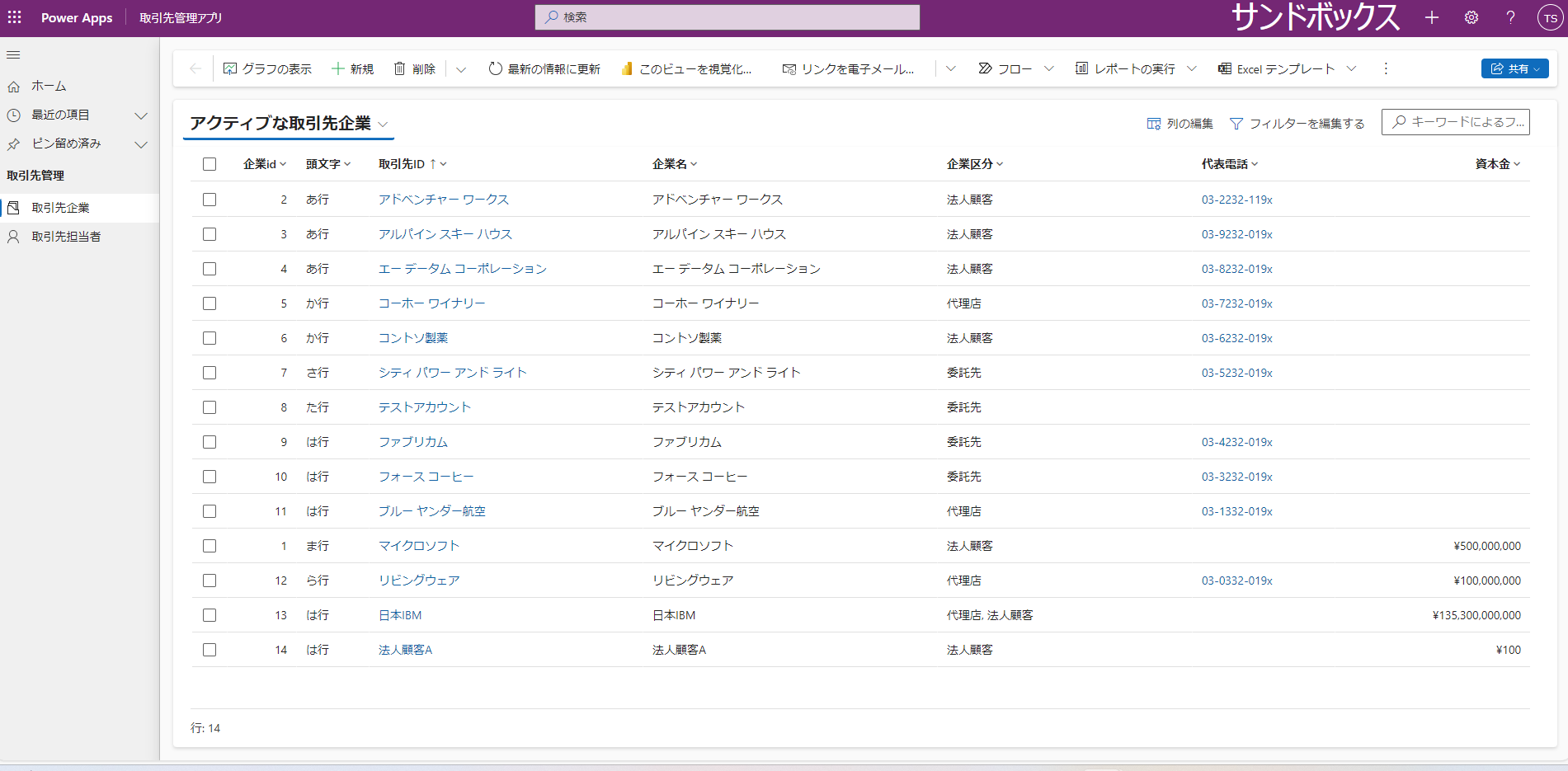
Task: Click the capital value ¥135,300,000,000
Action: [1476, 615]
